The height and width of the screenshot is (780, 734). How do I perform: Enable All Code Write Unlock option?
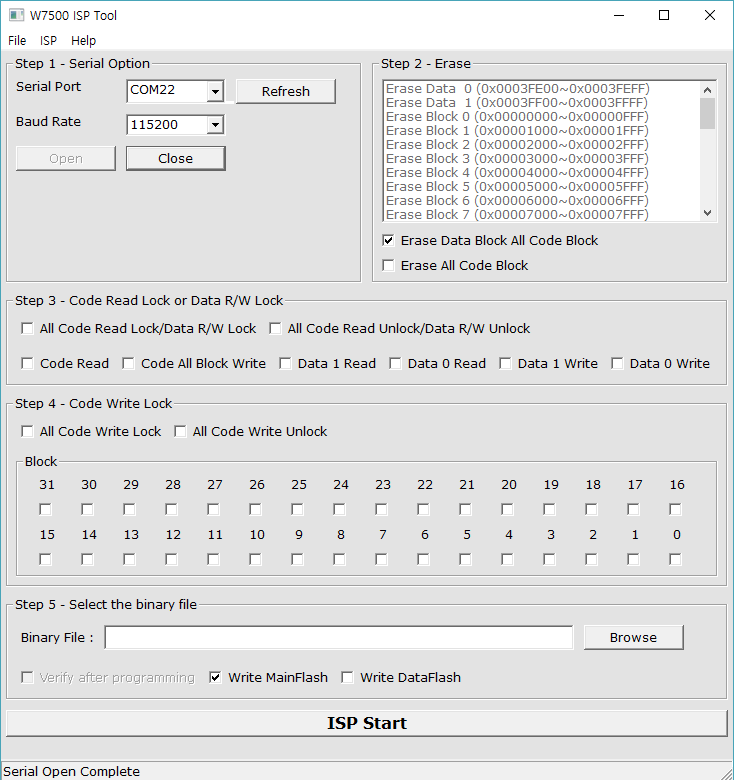(180, 431)
